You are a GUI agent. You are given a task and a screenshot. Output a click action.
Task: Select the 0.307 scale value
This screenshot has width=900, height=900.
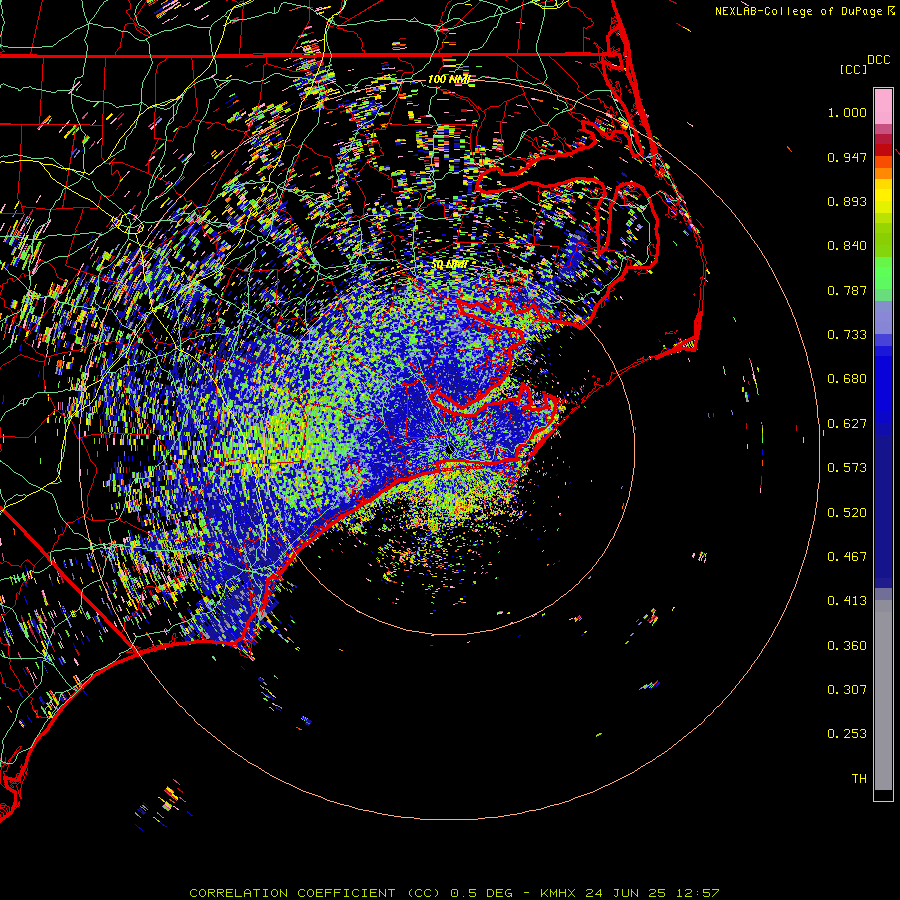[x=847, y=690]
